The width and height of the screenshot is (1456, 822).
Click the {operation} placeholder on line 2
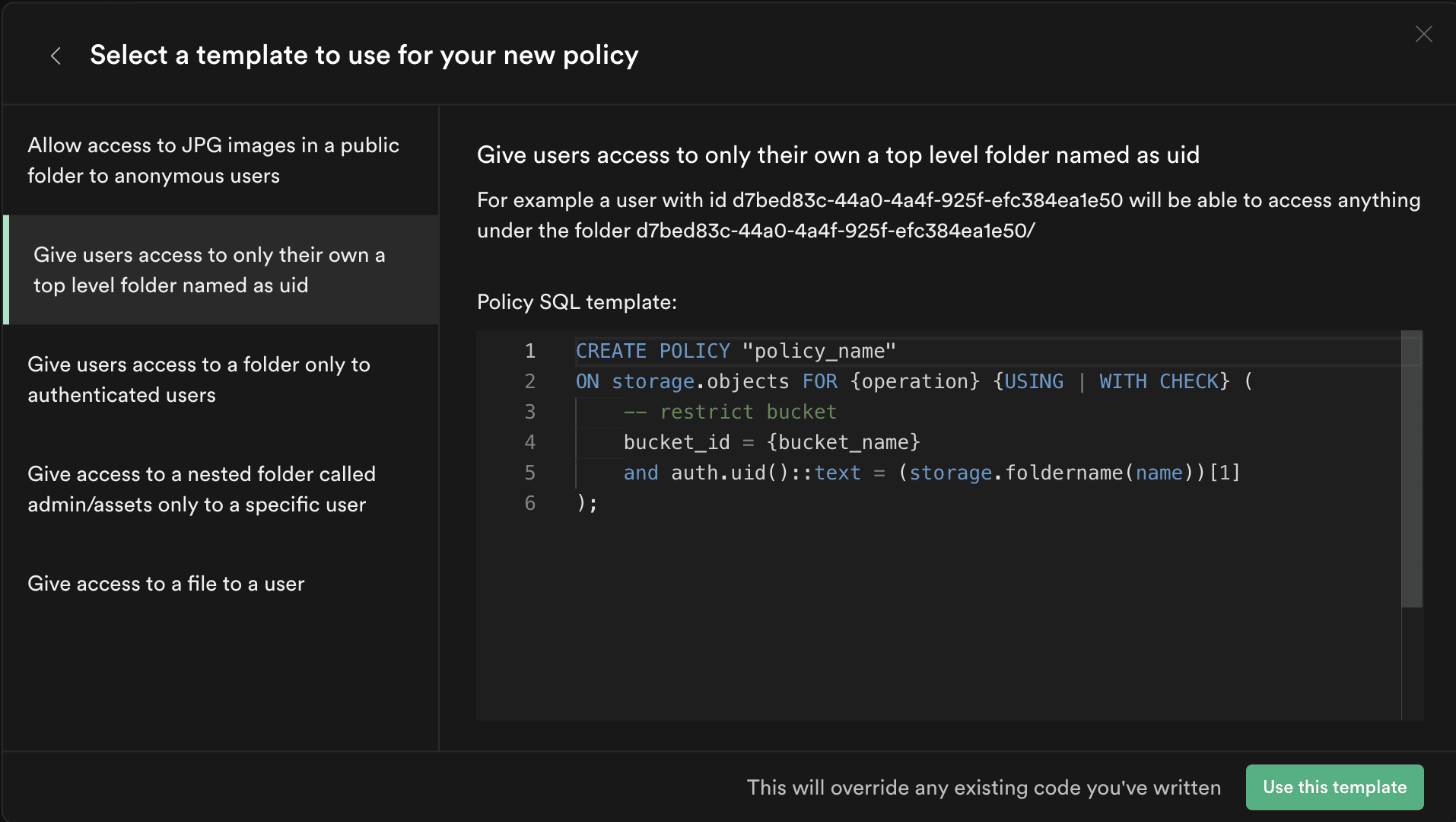pyautogui.click(x=915, y=381)
